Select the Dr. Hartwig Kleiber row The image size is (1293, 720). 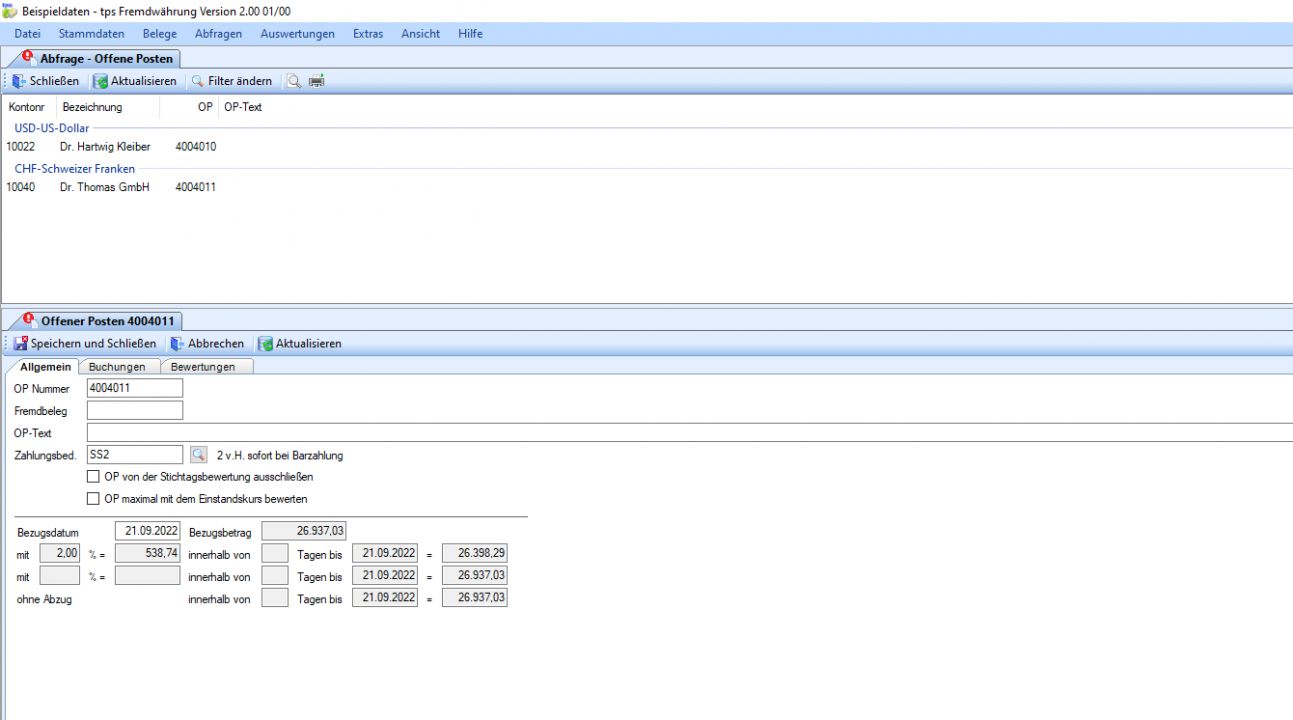point(104,146)
